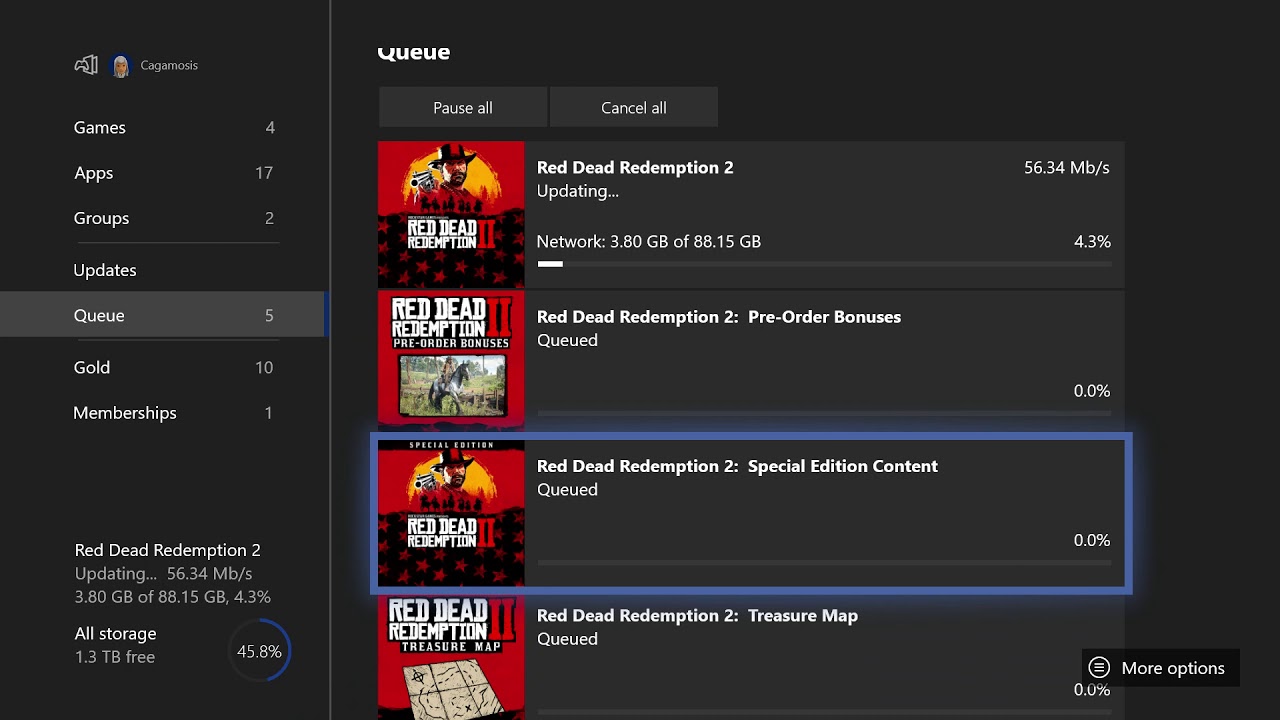Select the Groups menu item
Image resolution: width=1280 pixels, height=720 pixels.
click(162, 218)
